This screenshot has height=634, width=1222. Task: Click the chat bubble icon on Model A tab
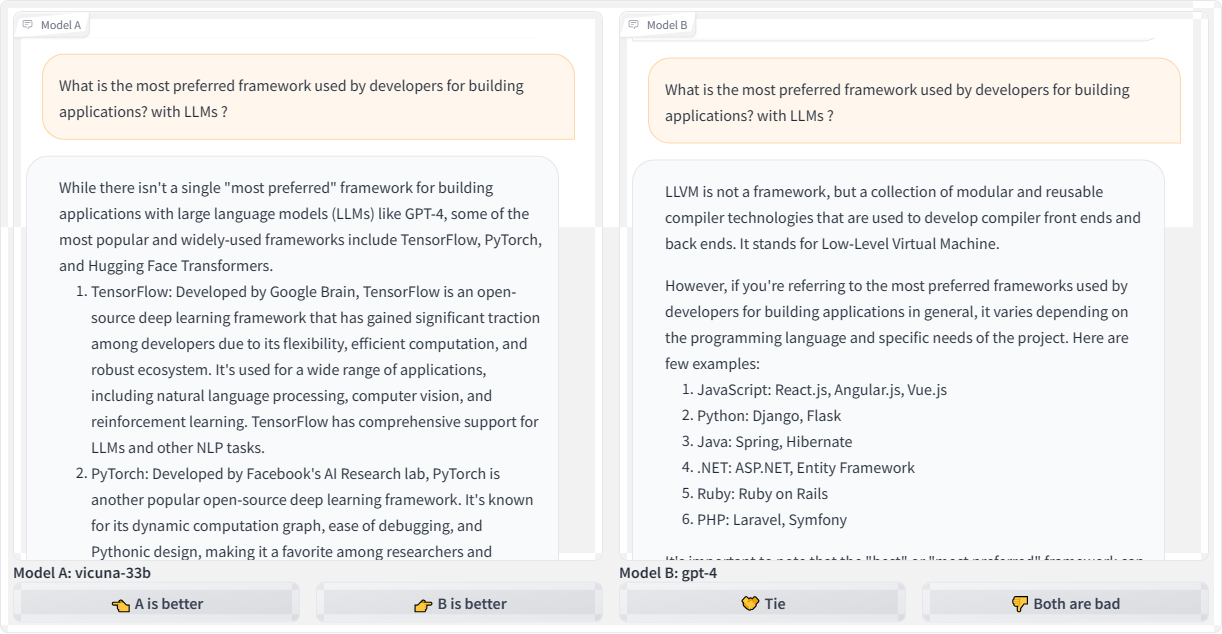(x=28, y=25)
